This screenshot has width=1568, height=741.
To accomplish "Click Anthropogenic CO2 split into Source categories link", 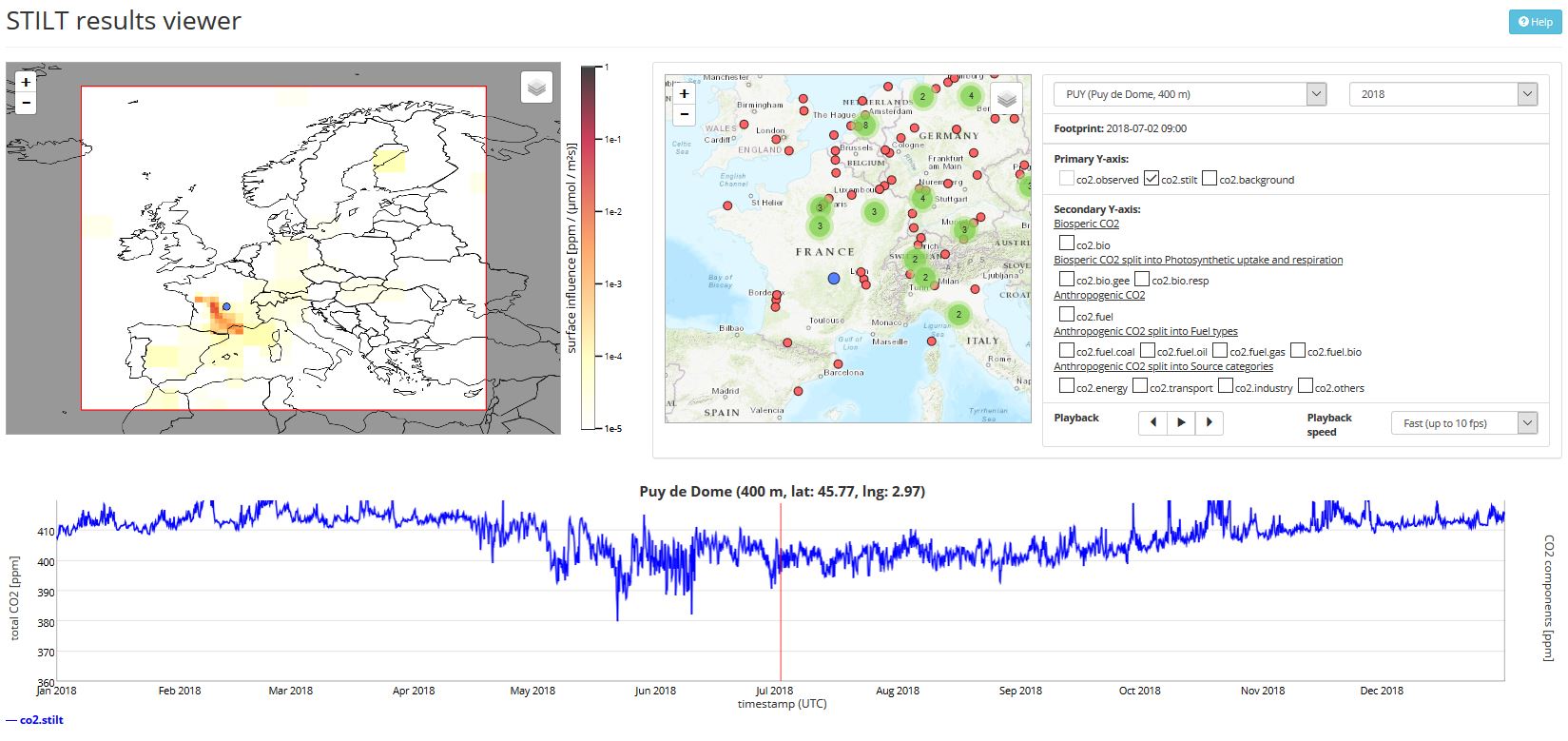I will (1163, 367).
